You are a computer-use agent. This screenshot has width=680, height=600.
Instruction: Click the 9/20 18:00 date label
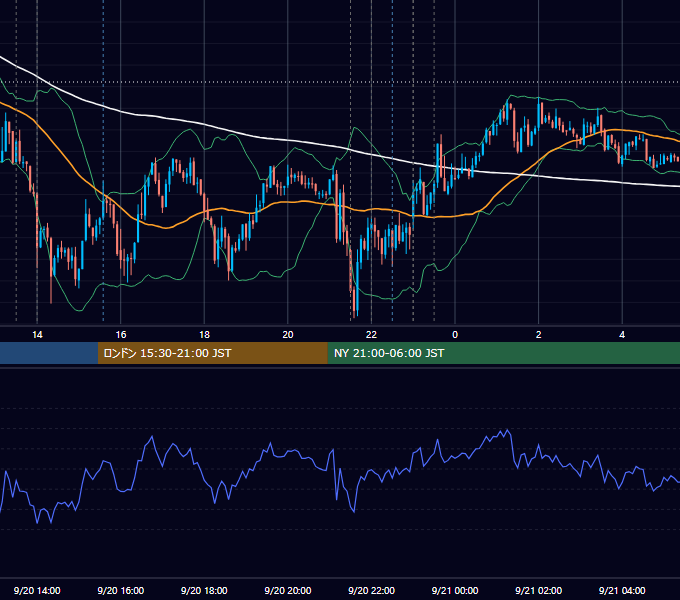pyautogui.click(x=204, y=590)
